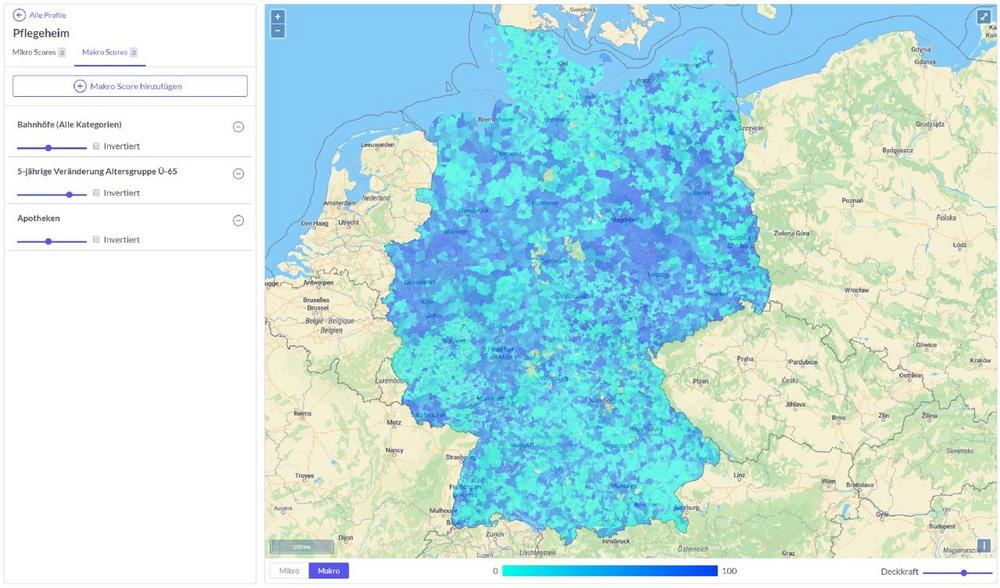
Task: Toggle Invertiert checkbox under Apotheken
Action: (97, 240)
